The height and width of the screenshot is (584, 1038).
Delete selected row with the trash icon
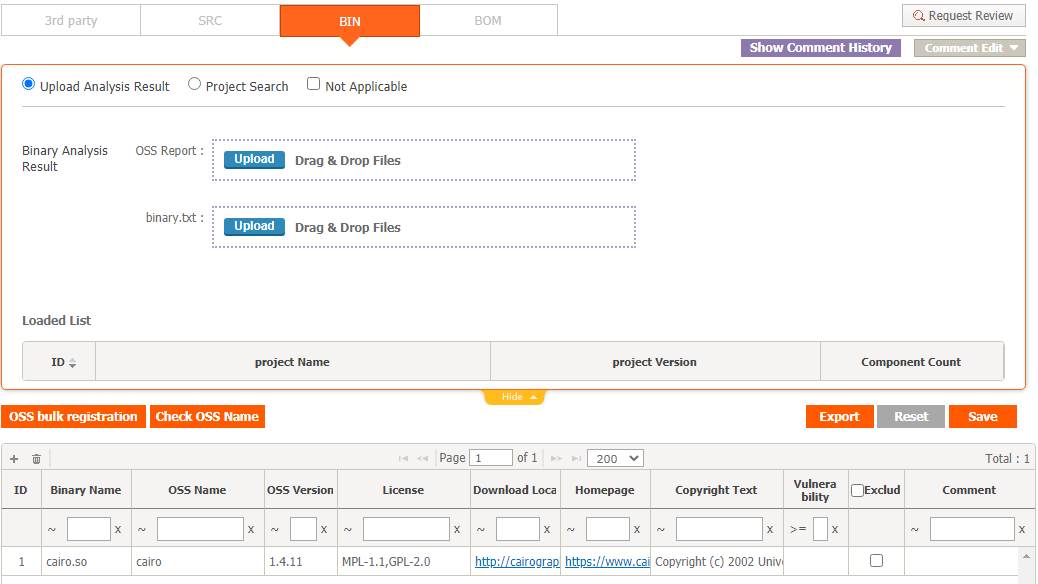(x=36, y=458)
